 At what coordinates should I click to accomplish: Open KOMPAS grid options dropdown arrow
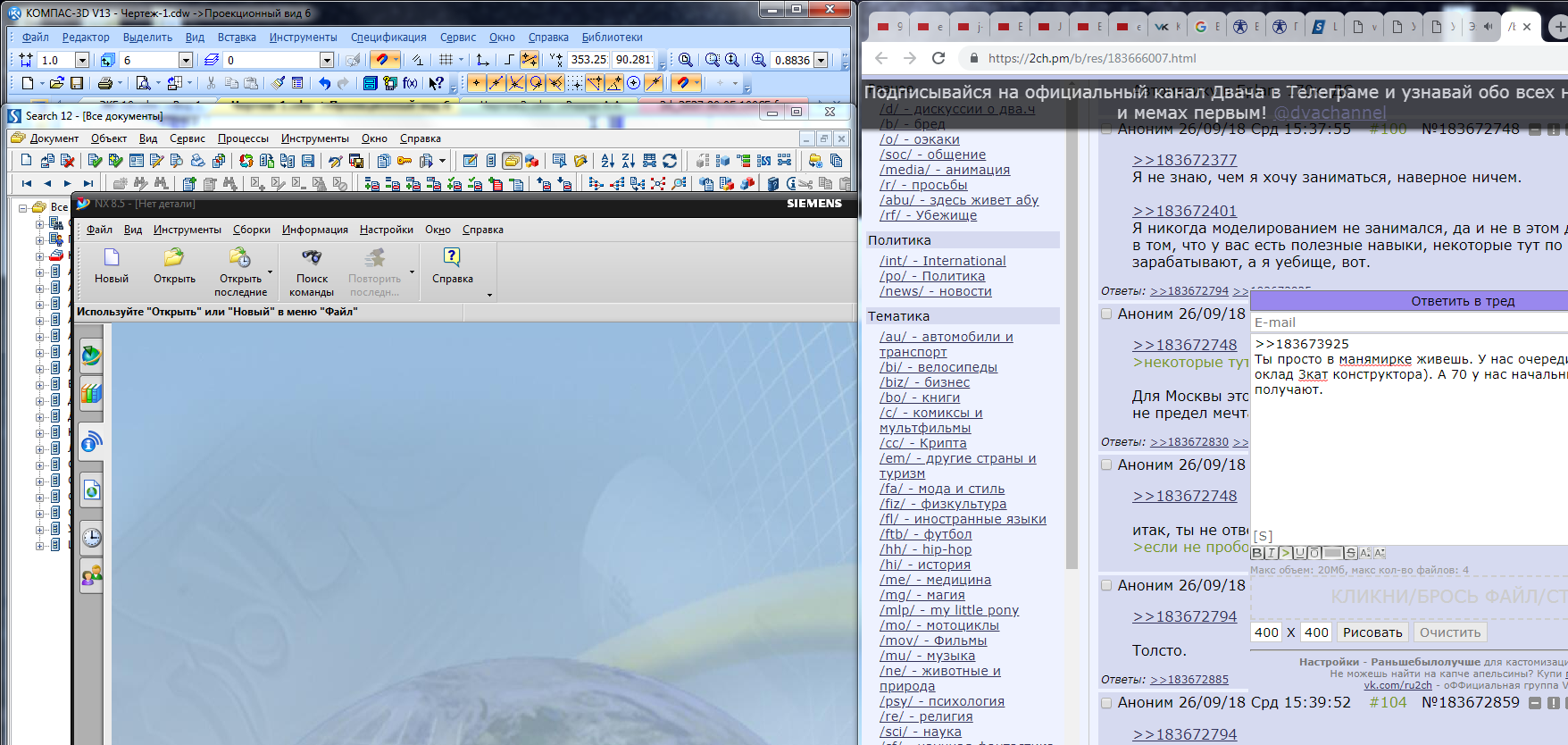coord(461,60)
